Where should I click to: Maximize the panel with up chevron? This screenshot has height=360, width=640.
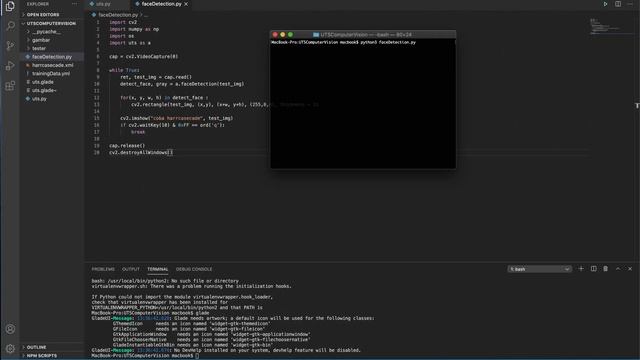pos(618,269)
